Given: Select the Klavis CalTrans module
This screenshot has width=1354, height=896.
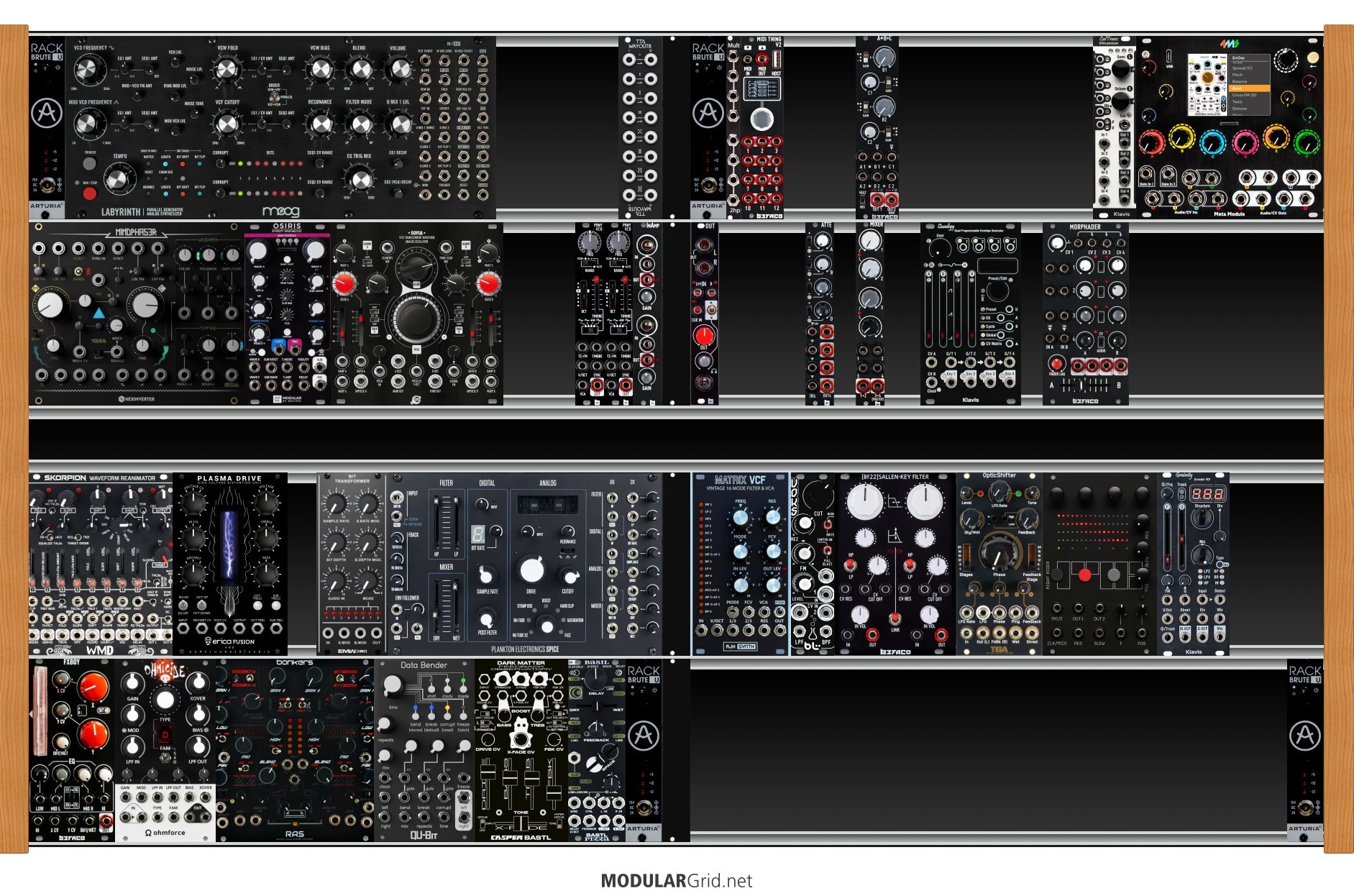Looking at the screenshot, I should (x=1115, y=128).
